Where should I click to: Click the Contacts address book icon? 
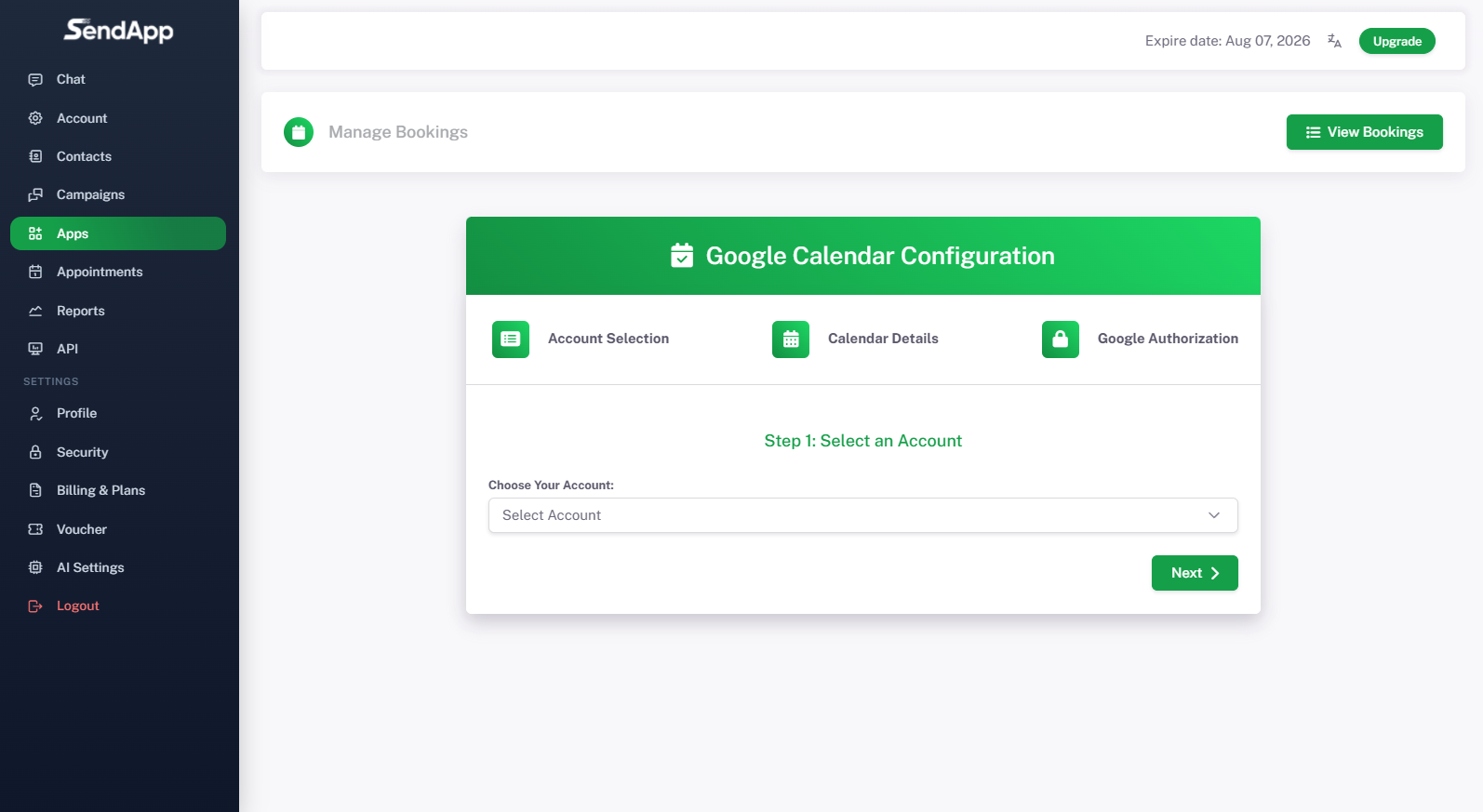[x=35, y=156]
